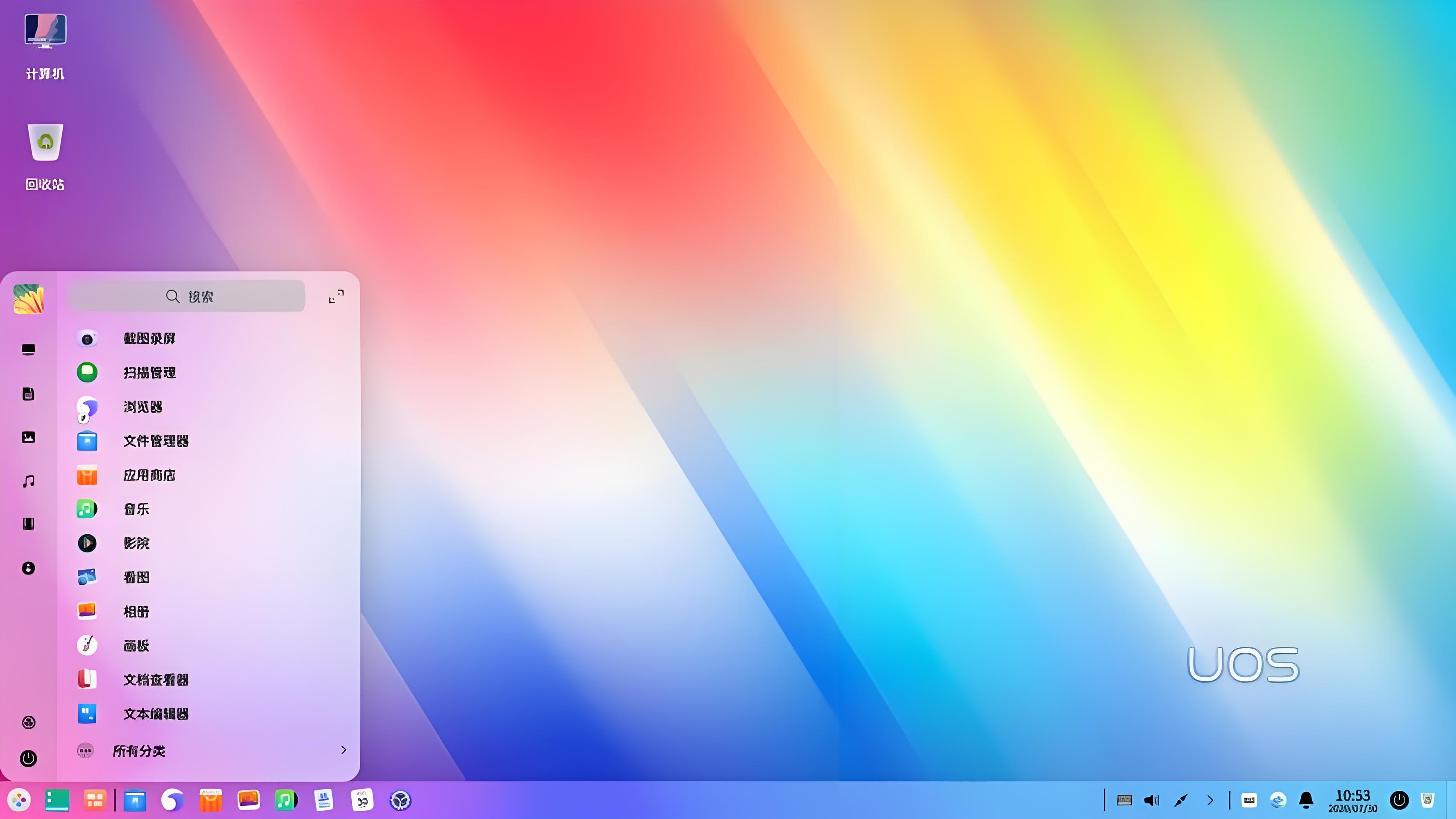
Task: Open Videos folder icon in launcher sidebar
Action: [x=28, y=524]
